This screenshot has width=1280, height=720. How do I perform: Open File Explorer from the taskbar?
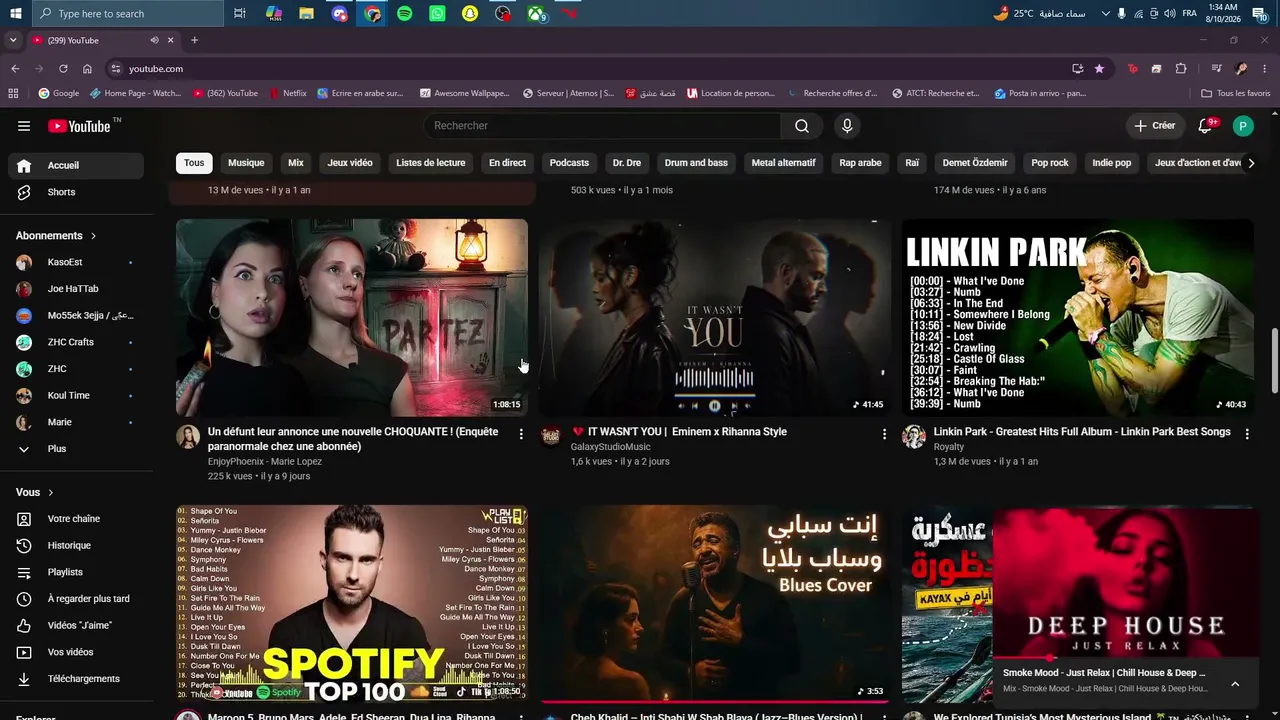[306, 13]
